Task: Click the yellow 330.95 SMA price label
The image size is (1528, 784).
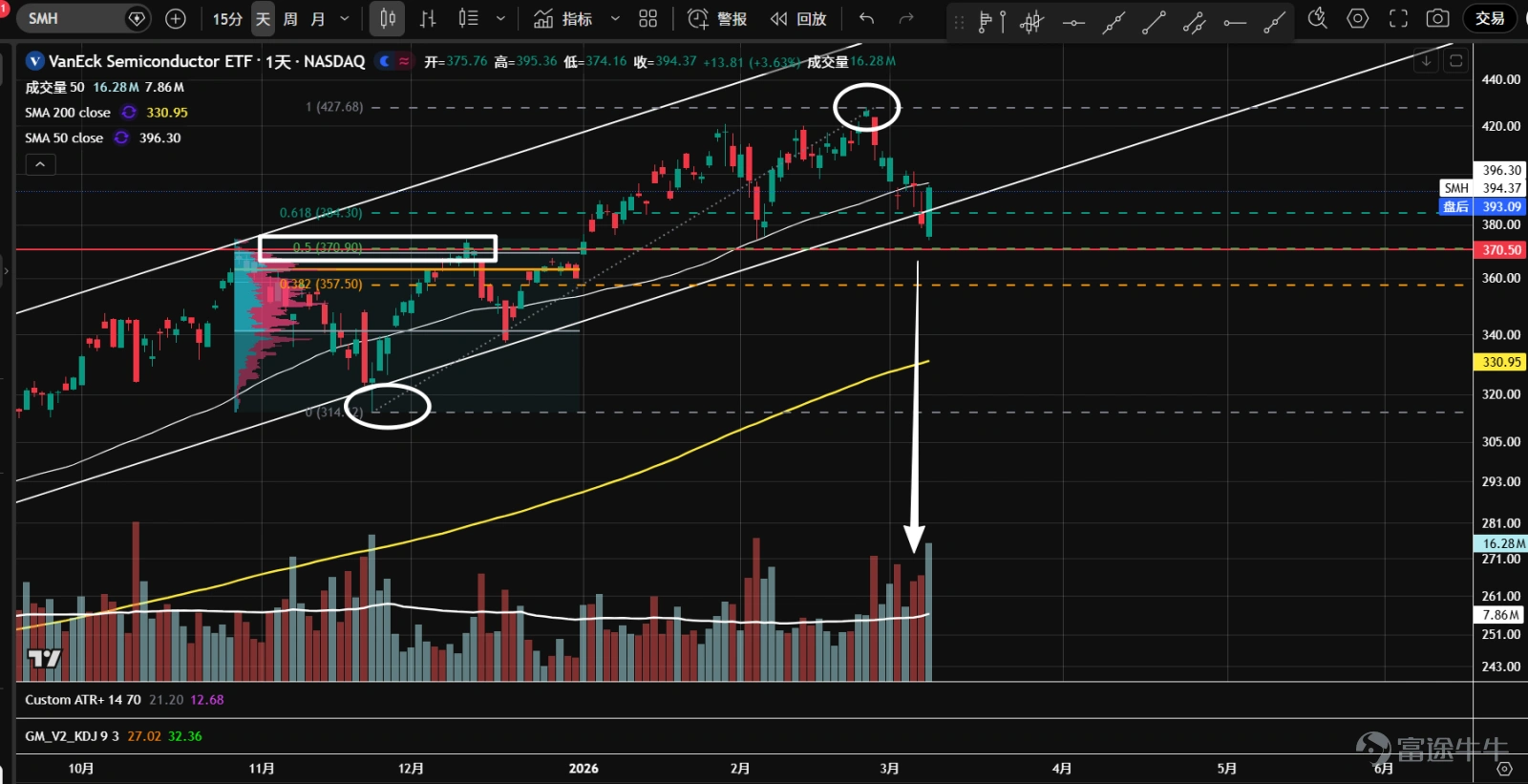Action: pos(1501,362)
